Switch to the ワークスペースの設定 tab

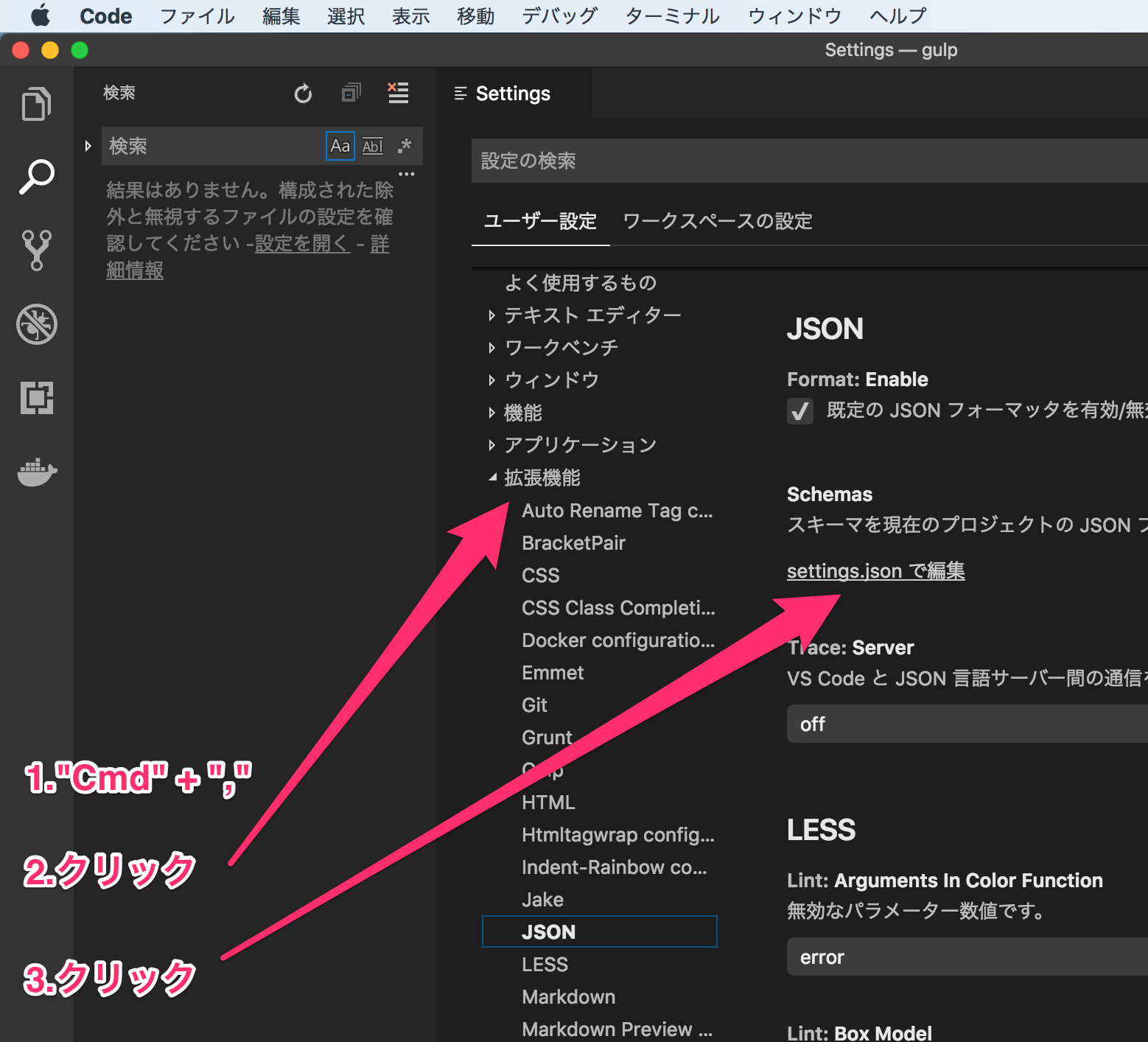pos(717,221)
